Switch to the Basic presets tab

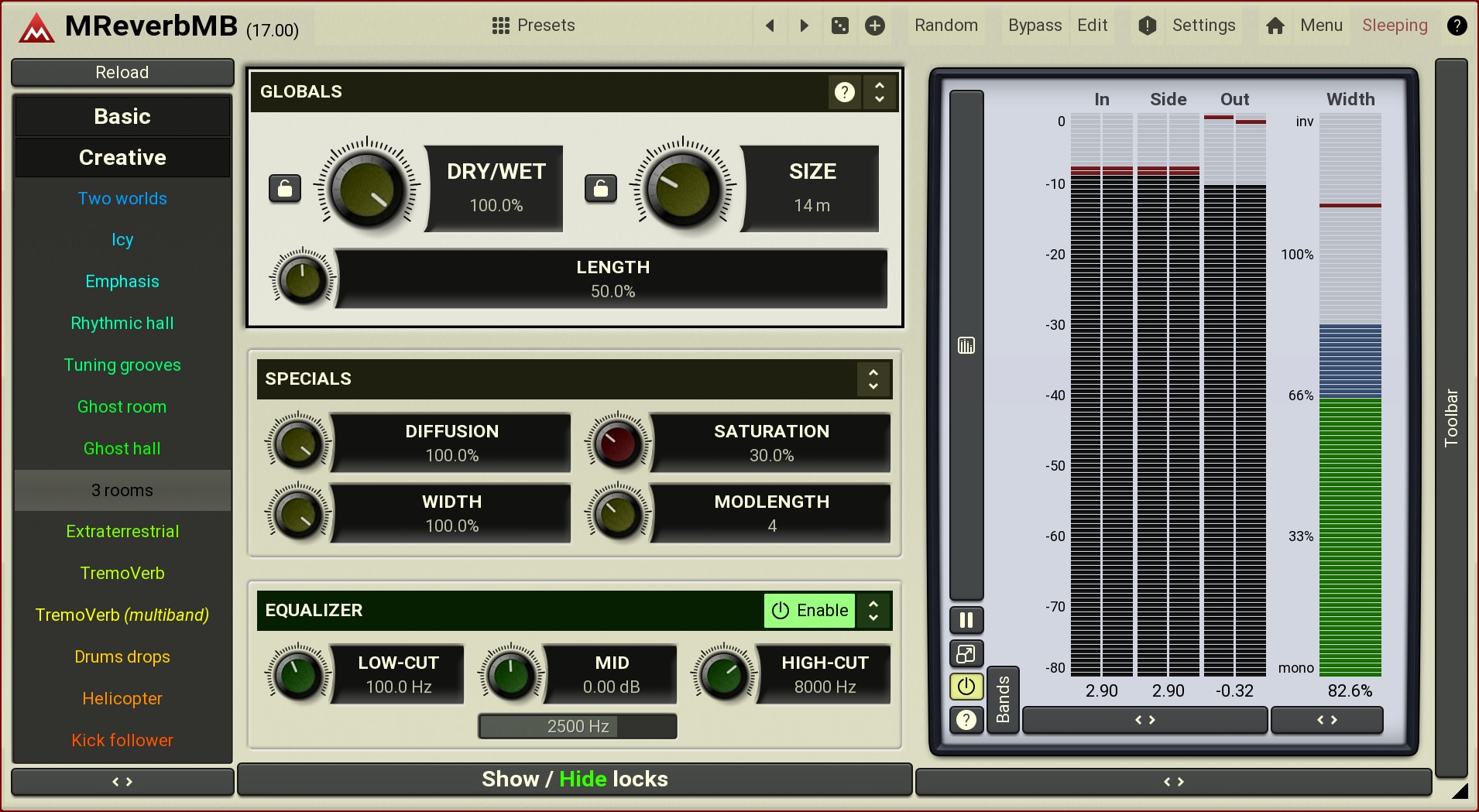pos(122,116)
